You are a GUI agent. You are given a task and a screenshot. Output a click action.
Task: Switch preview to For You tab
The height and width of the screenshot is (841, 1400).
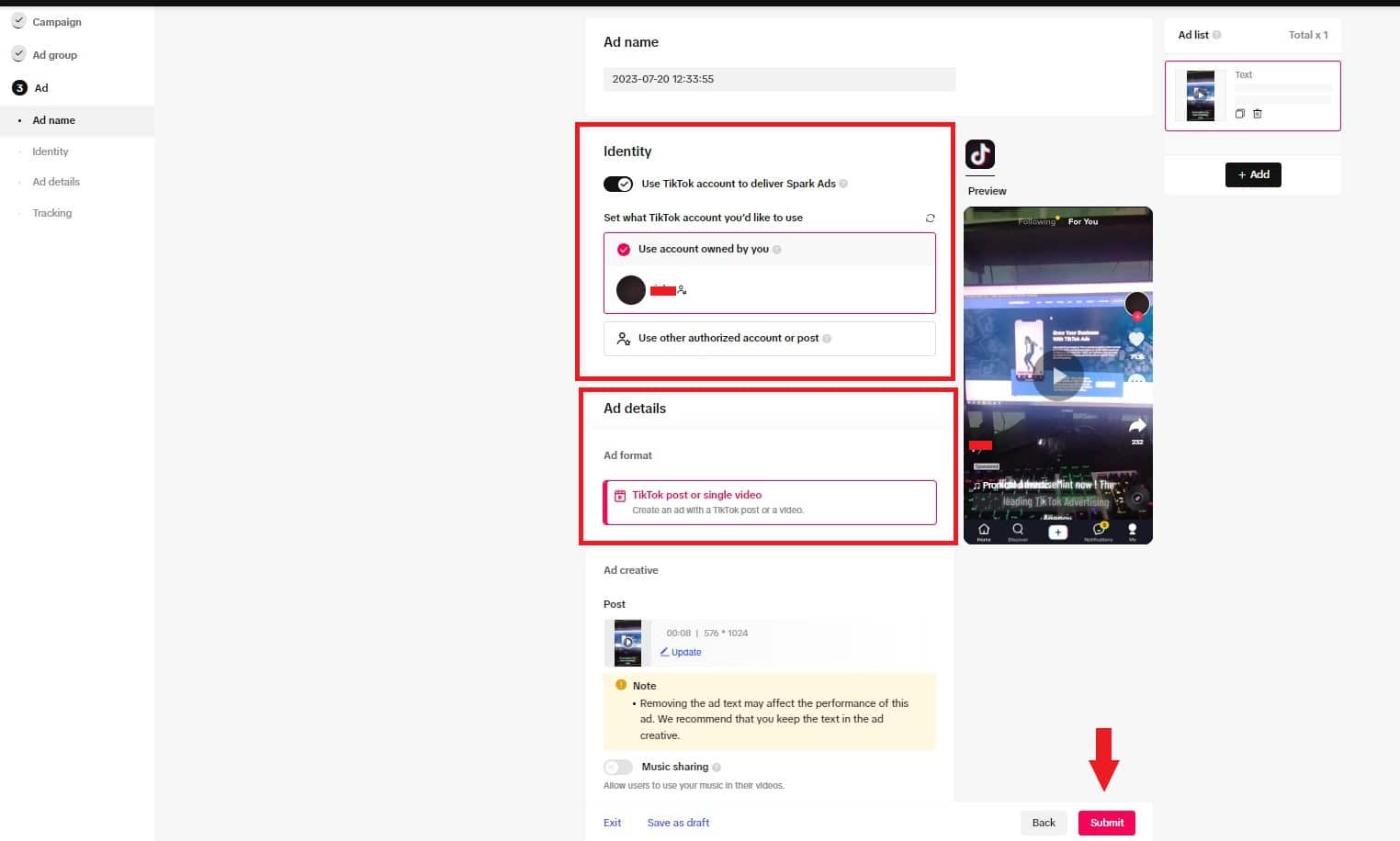coord(1083,221)
